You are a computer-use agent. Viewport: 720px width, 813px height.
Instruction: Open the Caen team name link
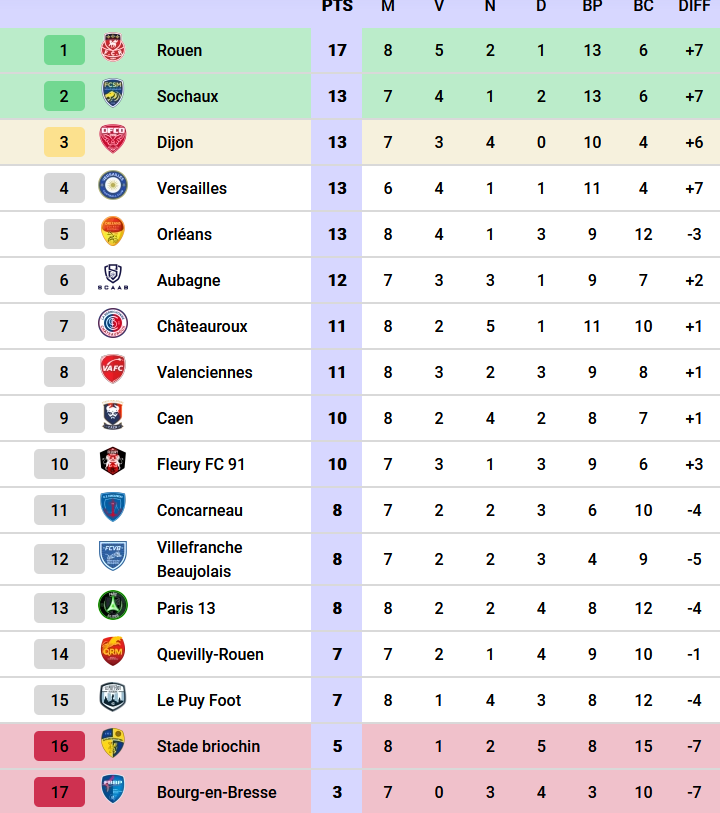point(175,418)
